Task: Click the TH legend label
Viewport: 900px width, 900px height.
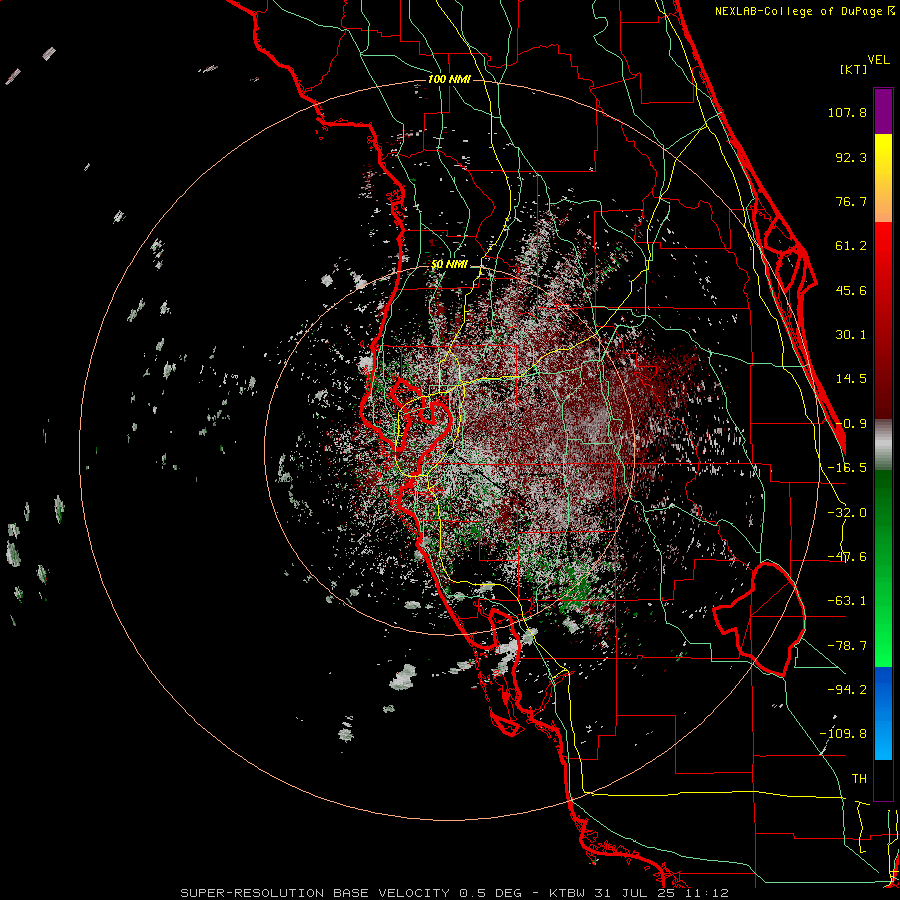Action: click(859, 778)
